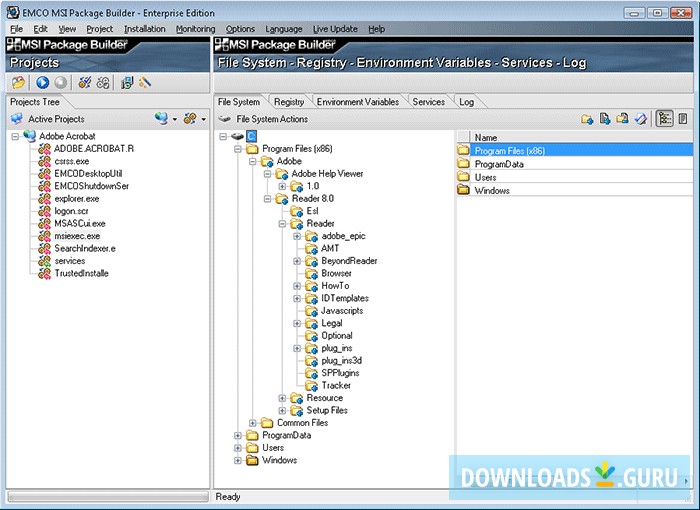Open the Help menu
The height and width of the screenshot is (510, 700).
point(376,29)
